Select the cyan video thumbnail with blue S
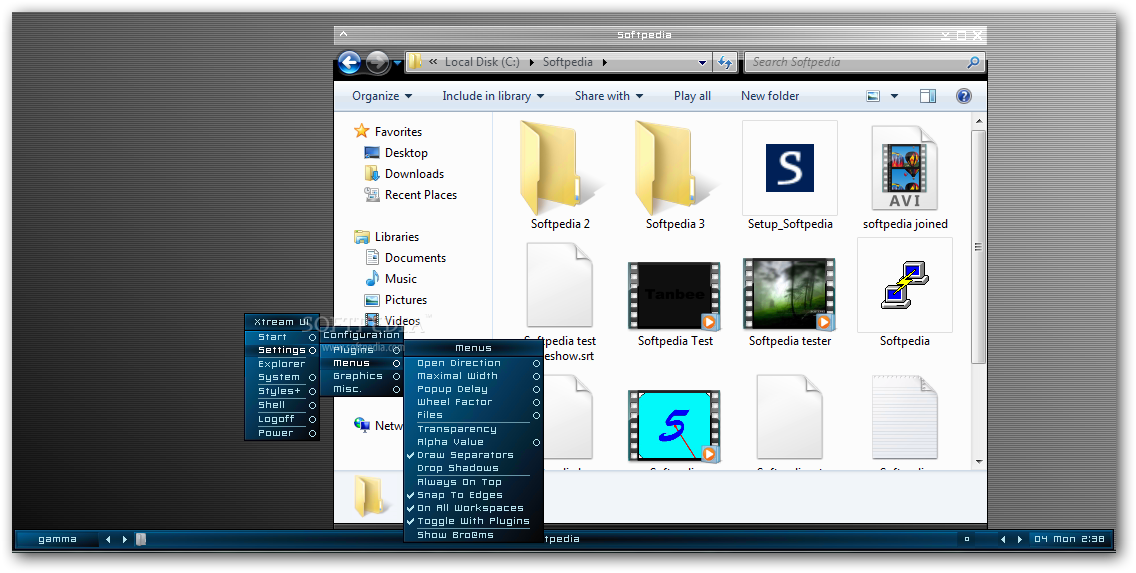 [675, 425]
